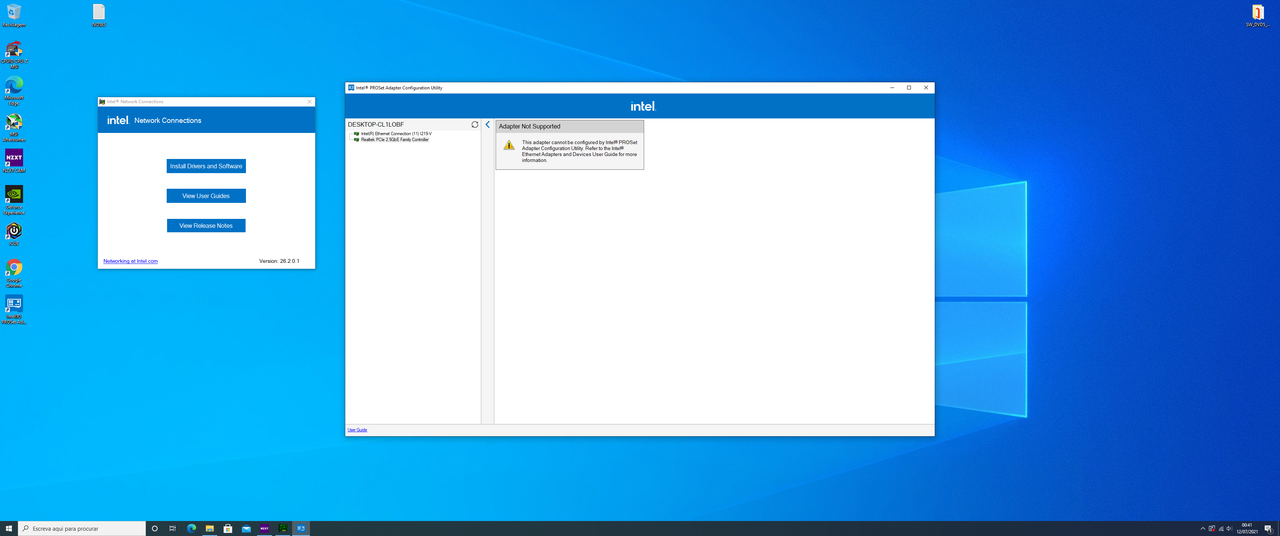The image size is (1280, 536).
Task: Open the NZXT CAM desktop shortcut
Action: click(14, 161)
